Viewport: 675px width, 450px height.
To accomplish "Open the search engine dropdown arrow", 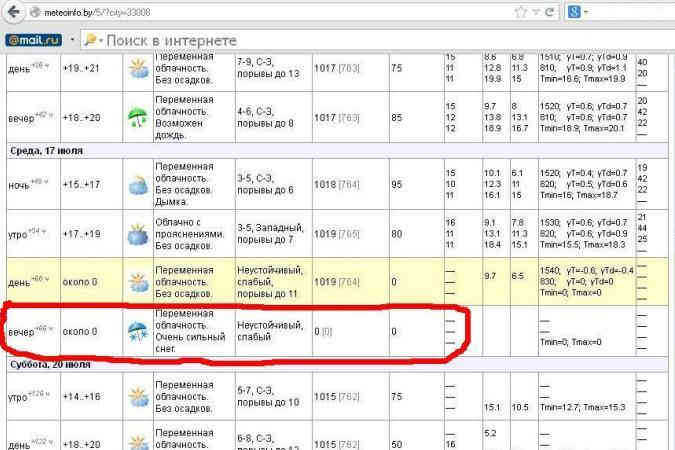I will click(586, 12).
